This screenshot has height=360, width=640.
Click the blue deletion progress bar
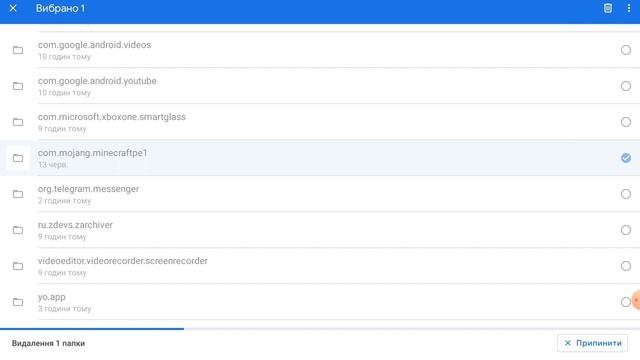(x=92, y=329)
